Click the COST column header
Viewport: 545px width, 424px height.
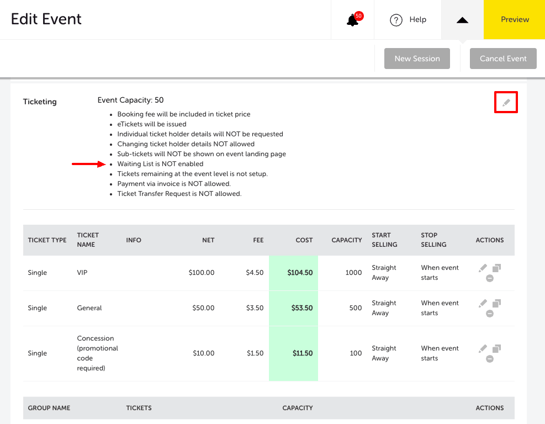[x=304, y=240]
